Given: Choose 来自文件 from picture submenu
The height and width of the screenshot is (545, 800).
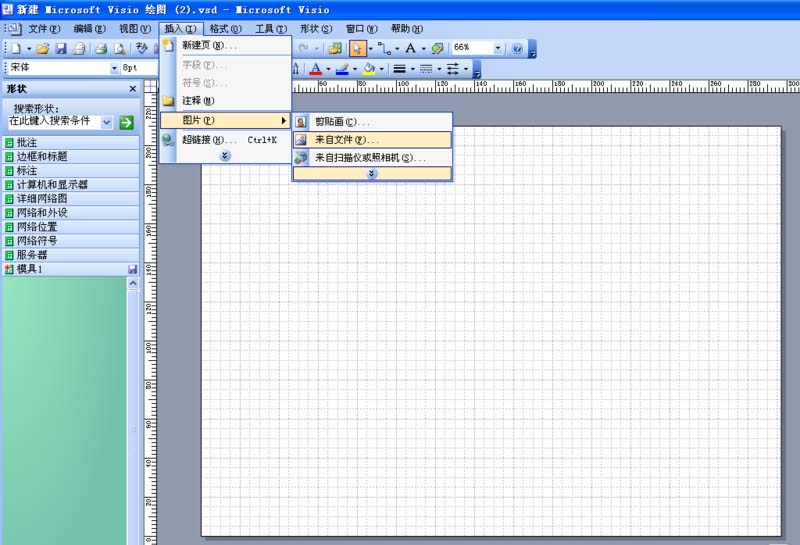Looking at the screenshot, I should 372,140.
